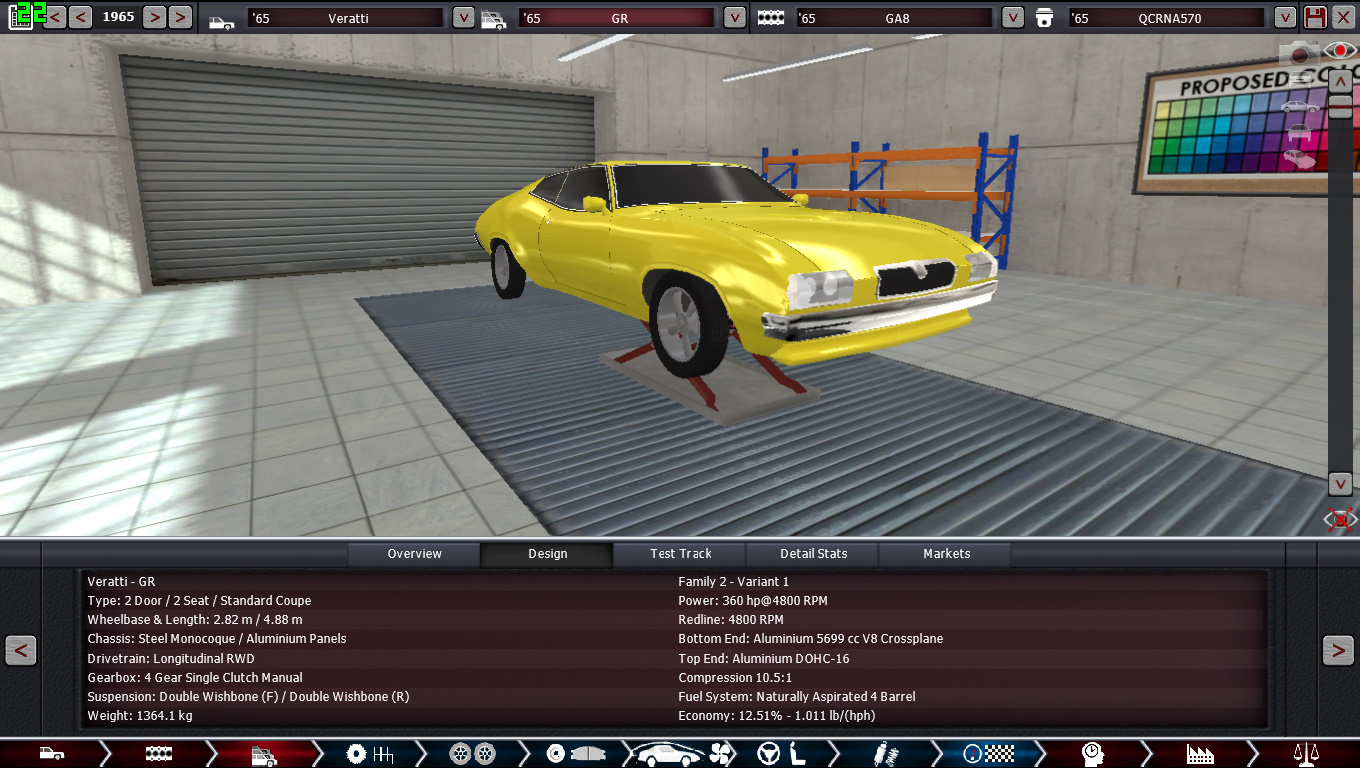
Task: Select the side-view car camera angle
Action: click(1300, 106)
